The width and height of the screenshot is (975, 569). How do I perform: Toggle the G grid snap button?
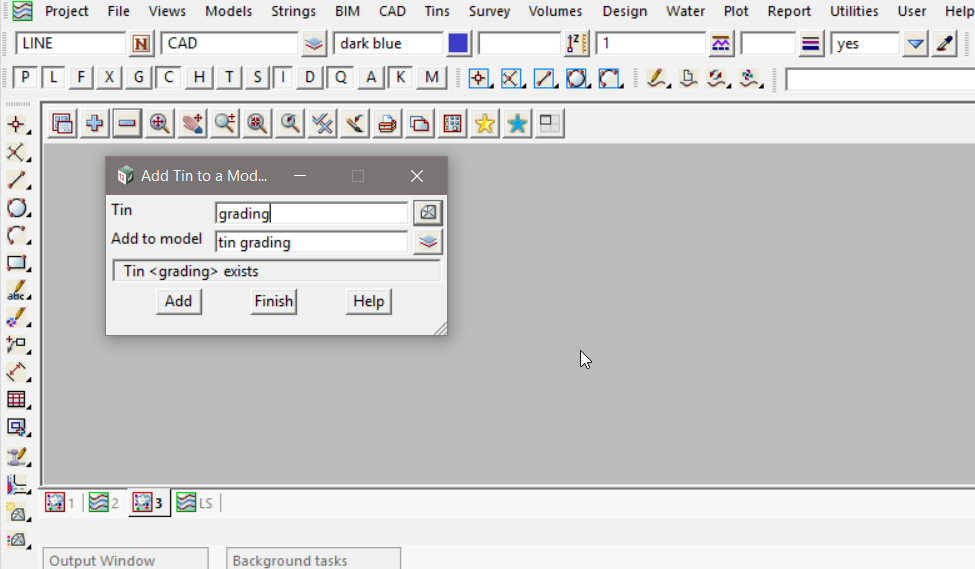pyautogui.click(x=139, y=78)
